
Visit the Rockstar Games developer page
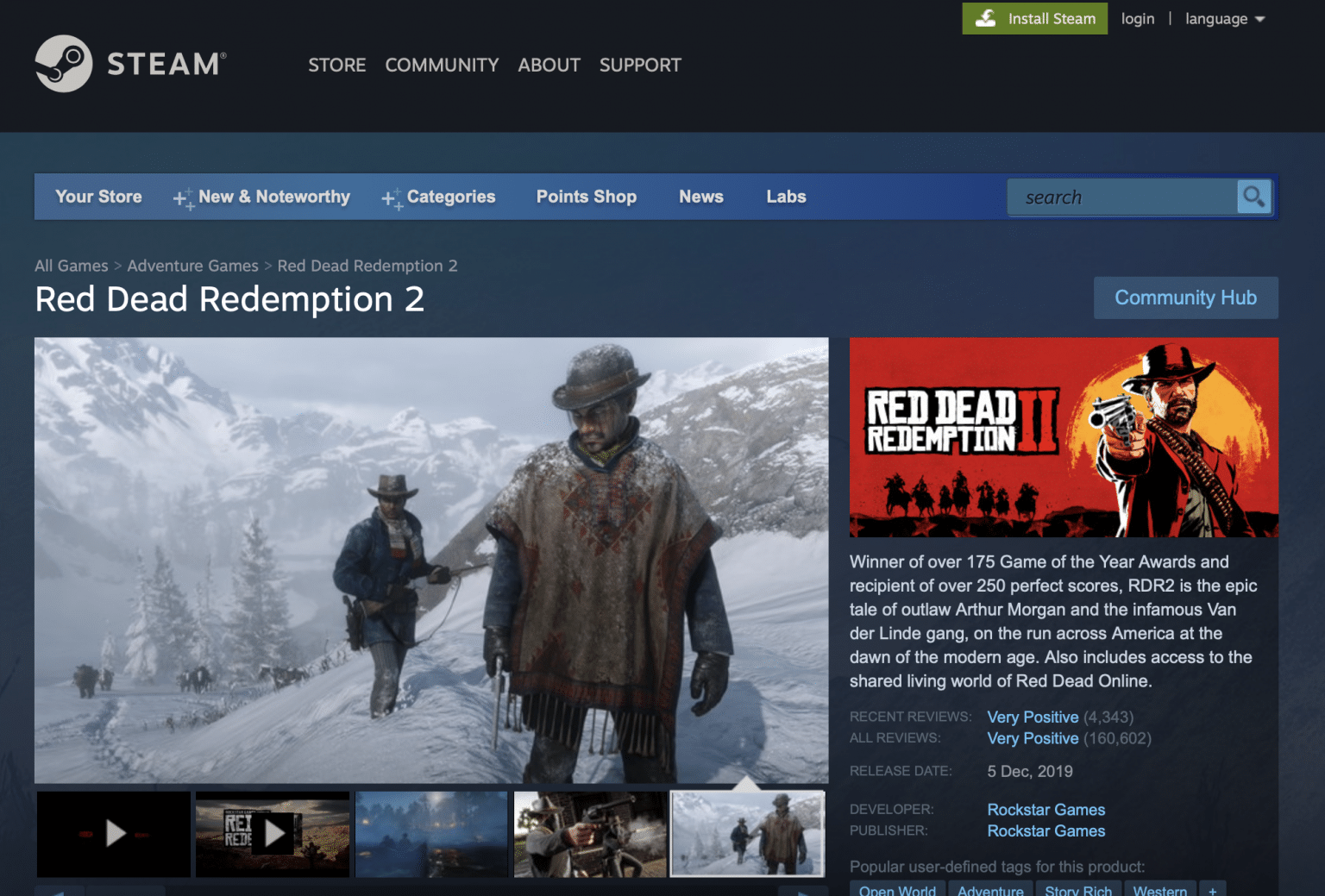click(1046, 810)
